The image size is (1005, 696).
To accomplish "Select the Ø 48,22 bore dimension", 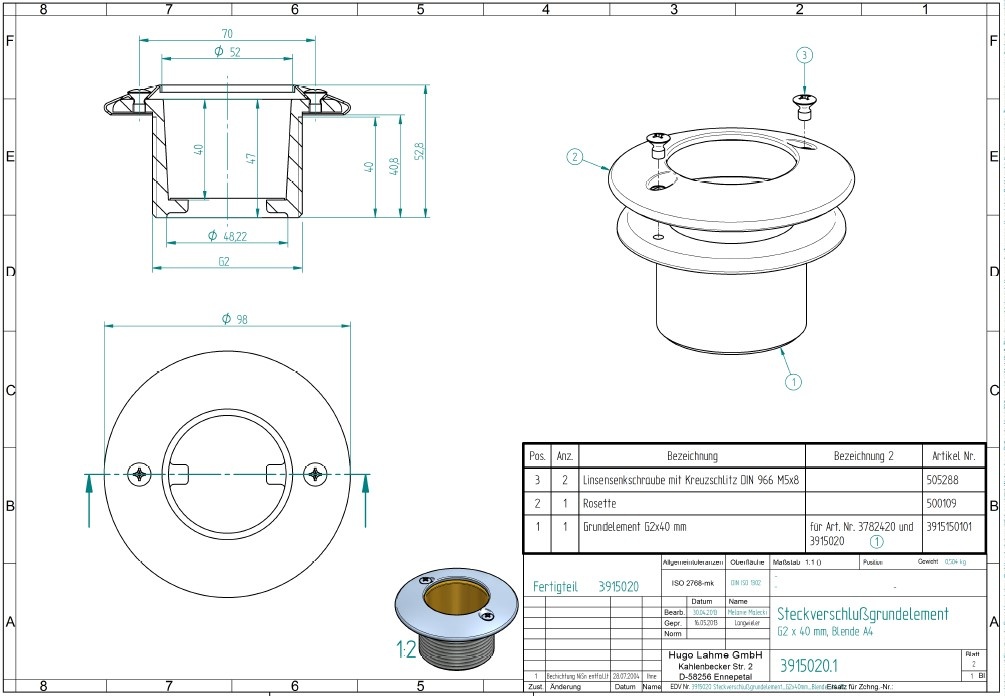I will tap(228, 236).
